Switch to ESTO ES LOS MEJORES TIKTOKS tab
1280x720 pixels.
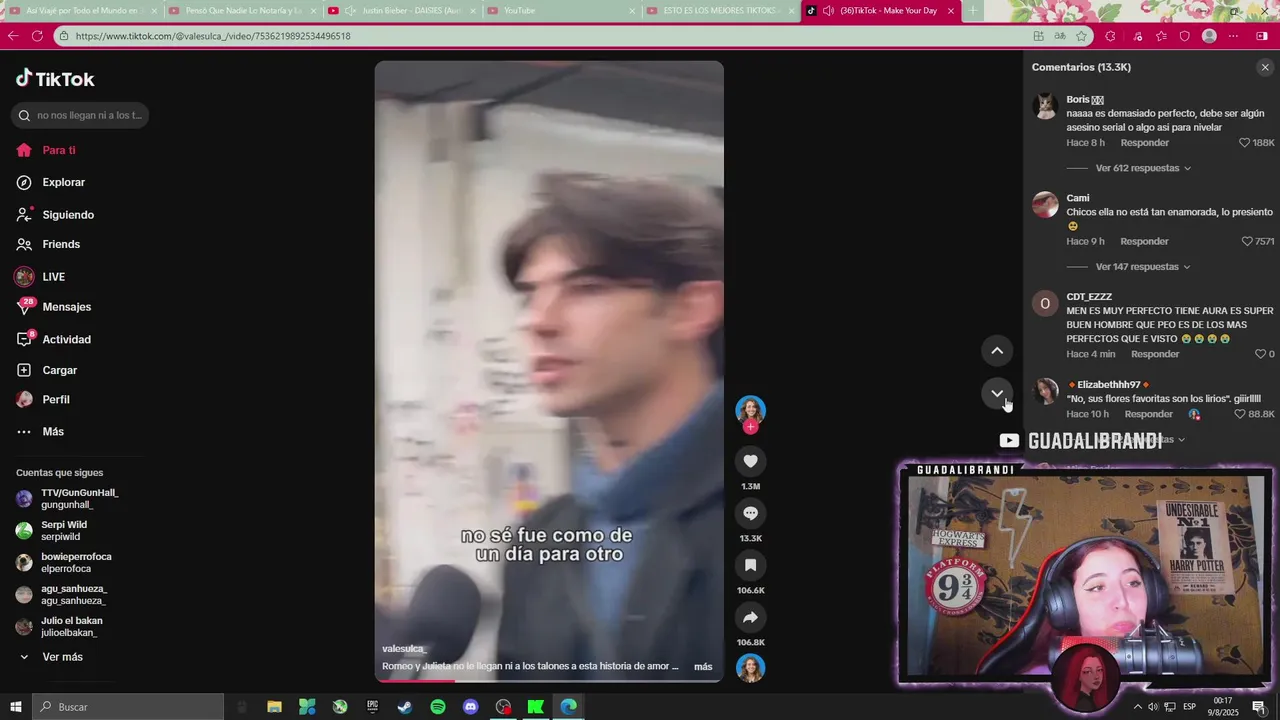tap(720, 11)
